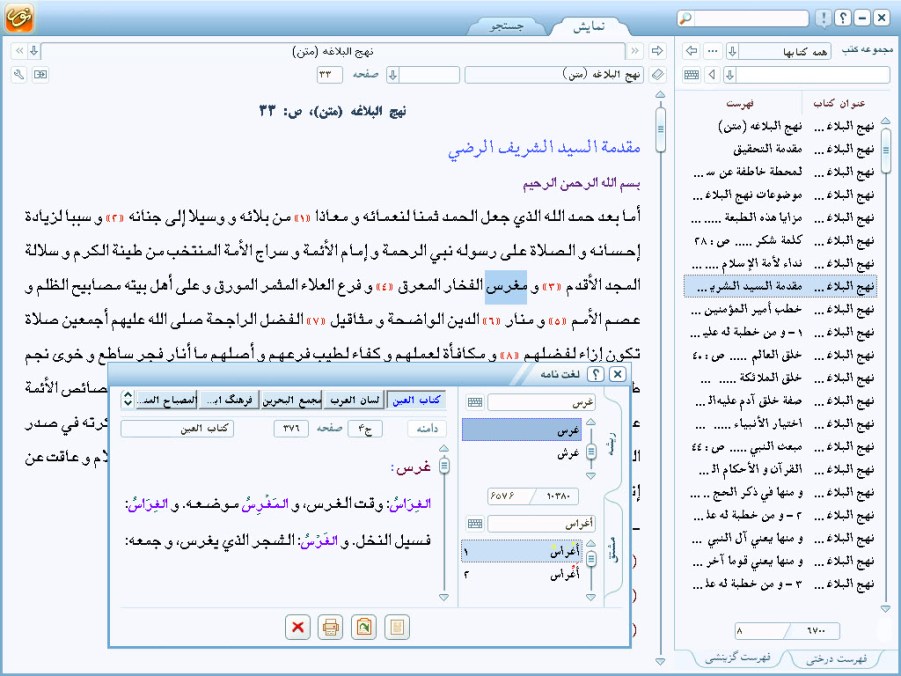This screenshot has height=676, width=901.
Task: Open the ريشه side tab in dictionary
Action: coord(613,443)
